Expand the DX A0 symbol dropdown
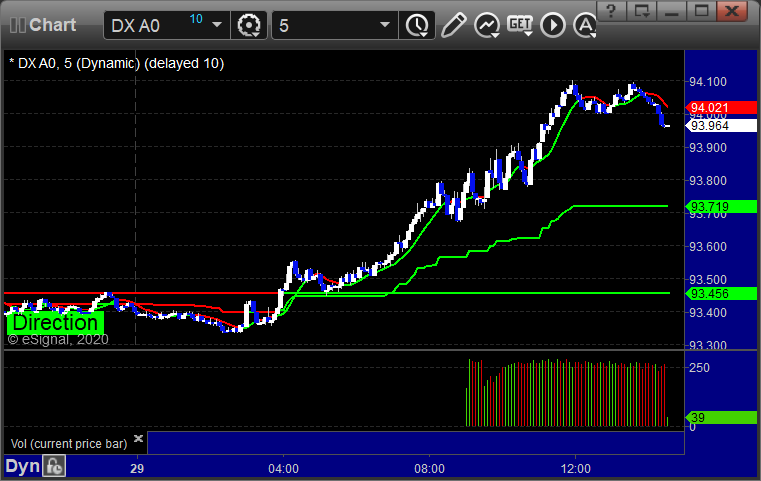The width and height of the screenshot is (761, 481). click(x=216, y=25)
